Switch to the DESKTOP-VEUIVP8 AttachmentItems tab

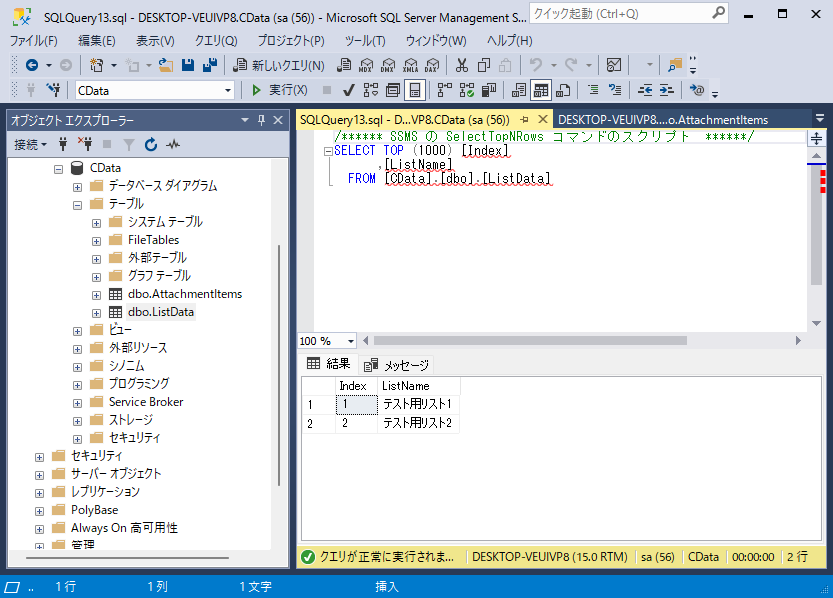coord(662,119)
